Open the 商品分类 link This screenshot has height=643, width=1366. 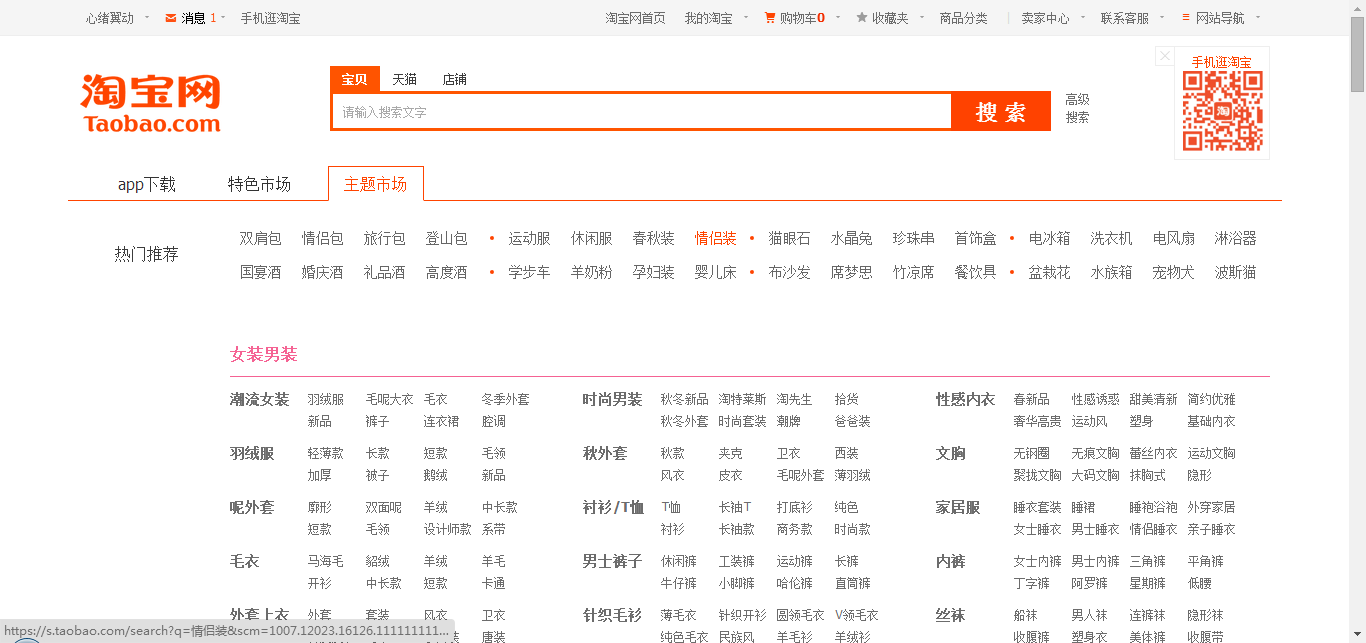click(x=963, y=18)
